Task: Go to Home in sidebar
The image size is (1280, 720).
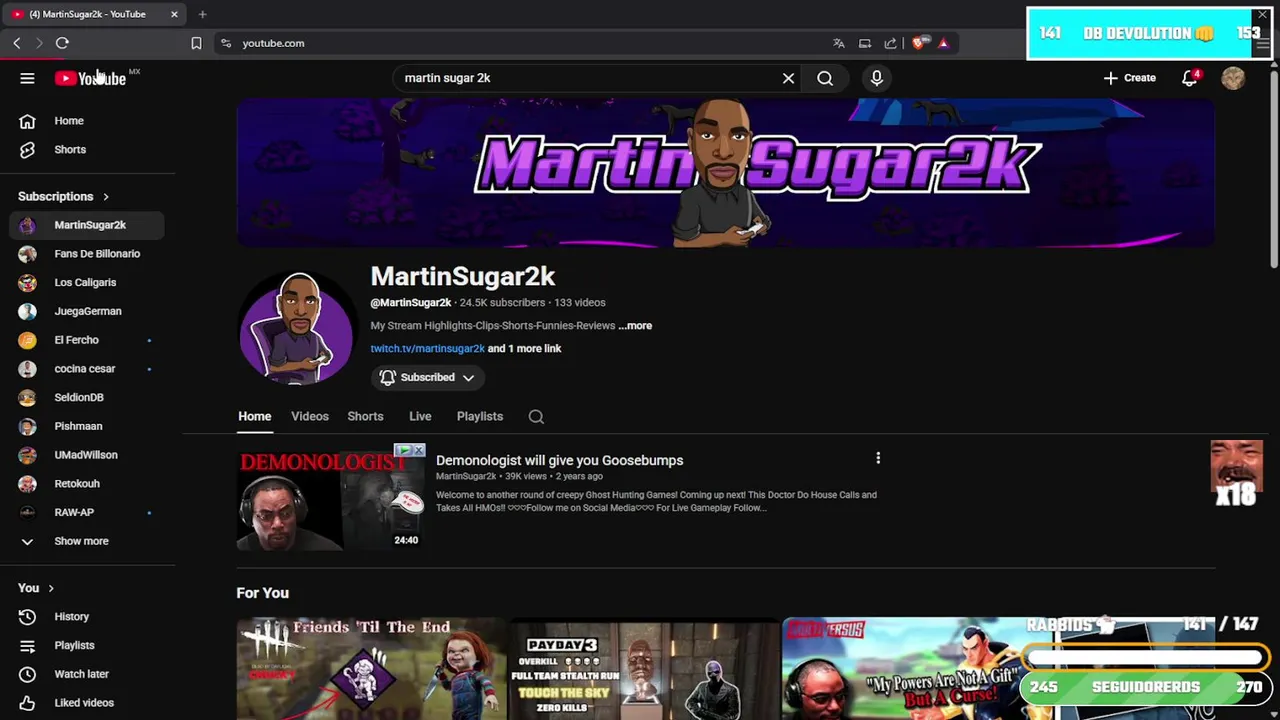Action: click(87, 121)
